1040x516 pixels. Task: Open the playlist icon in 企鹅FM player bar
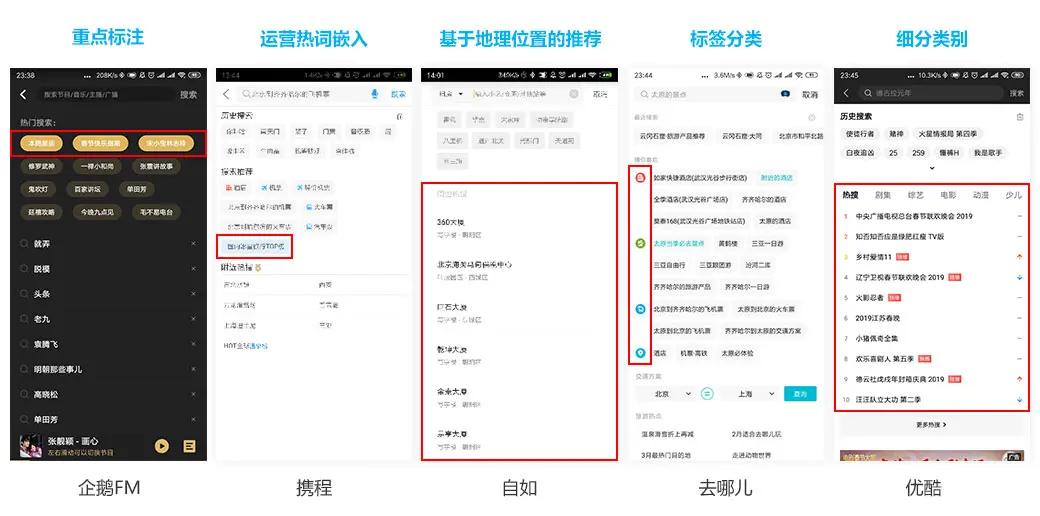pos(189,446)
